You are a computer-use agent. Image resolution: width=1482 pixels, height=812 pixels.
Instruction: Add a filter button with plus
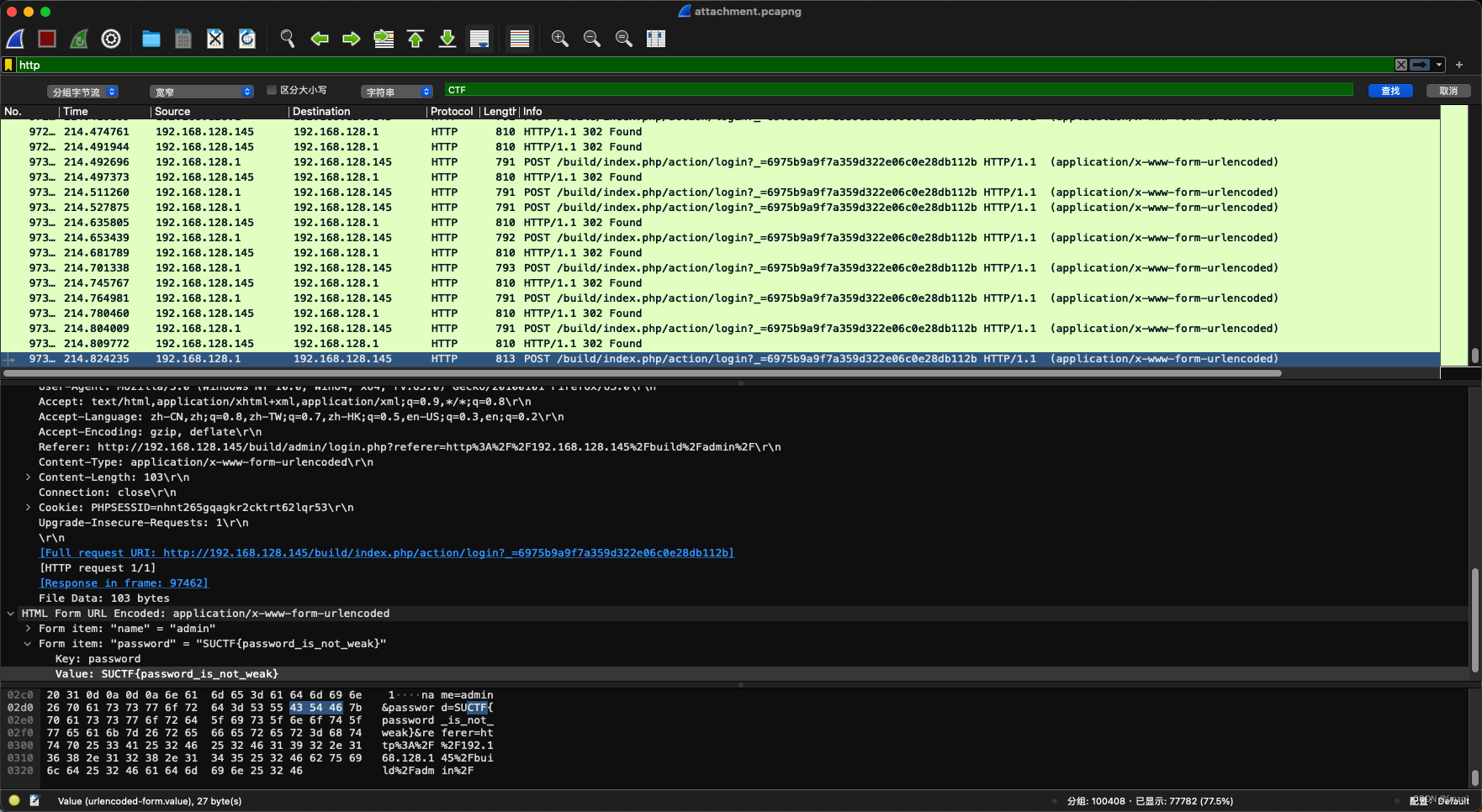[1459, 65]
